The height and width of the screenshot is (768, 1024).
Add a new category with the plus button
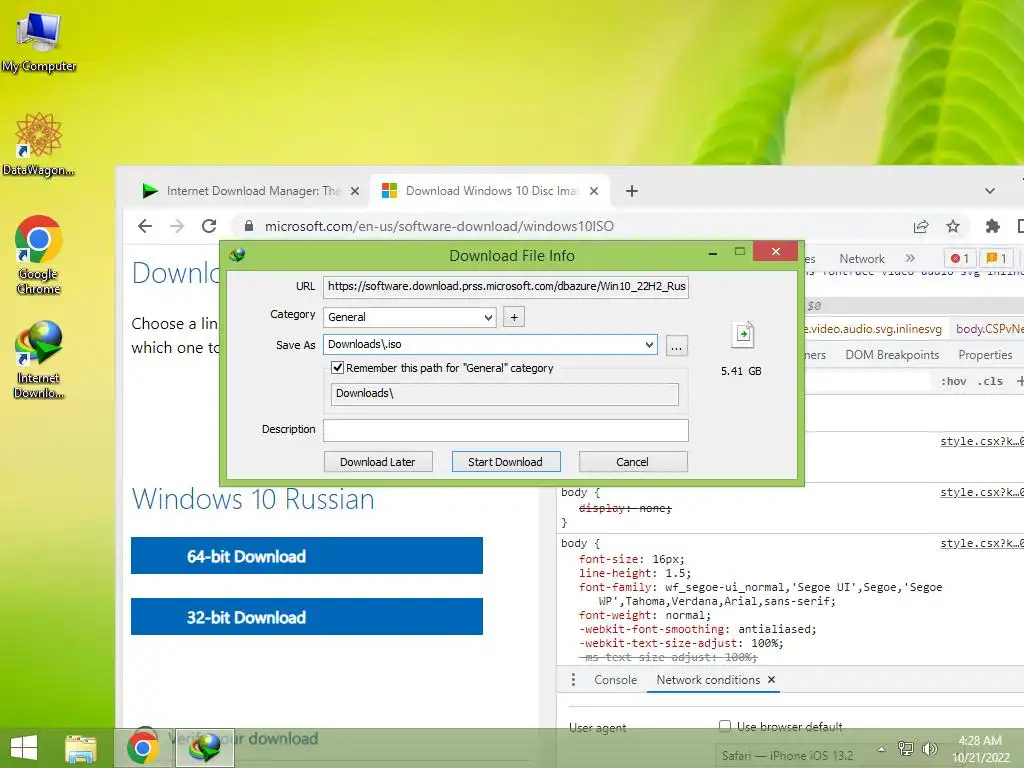point(514,317)
